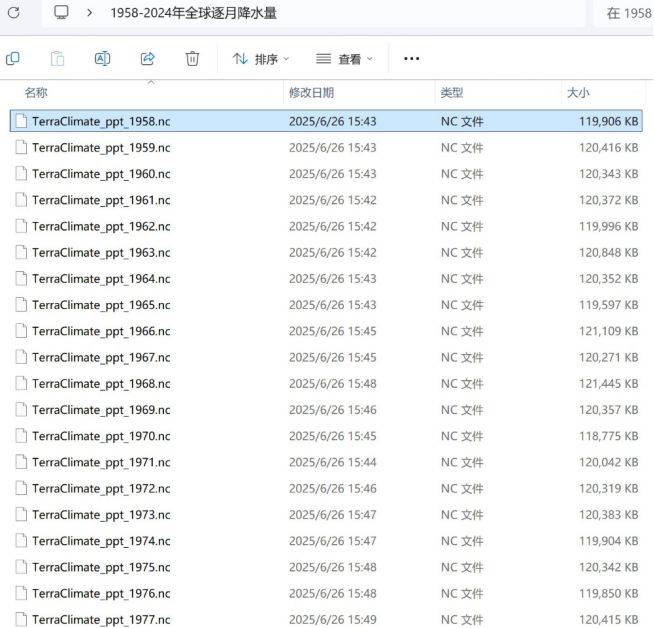Click the Refresh icon in the address bar
Viewport: 654px width, 628px height.
(x=13, y=13)
